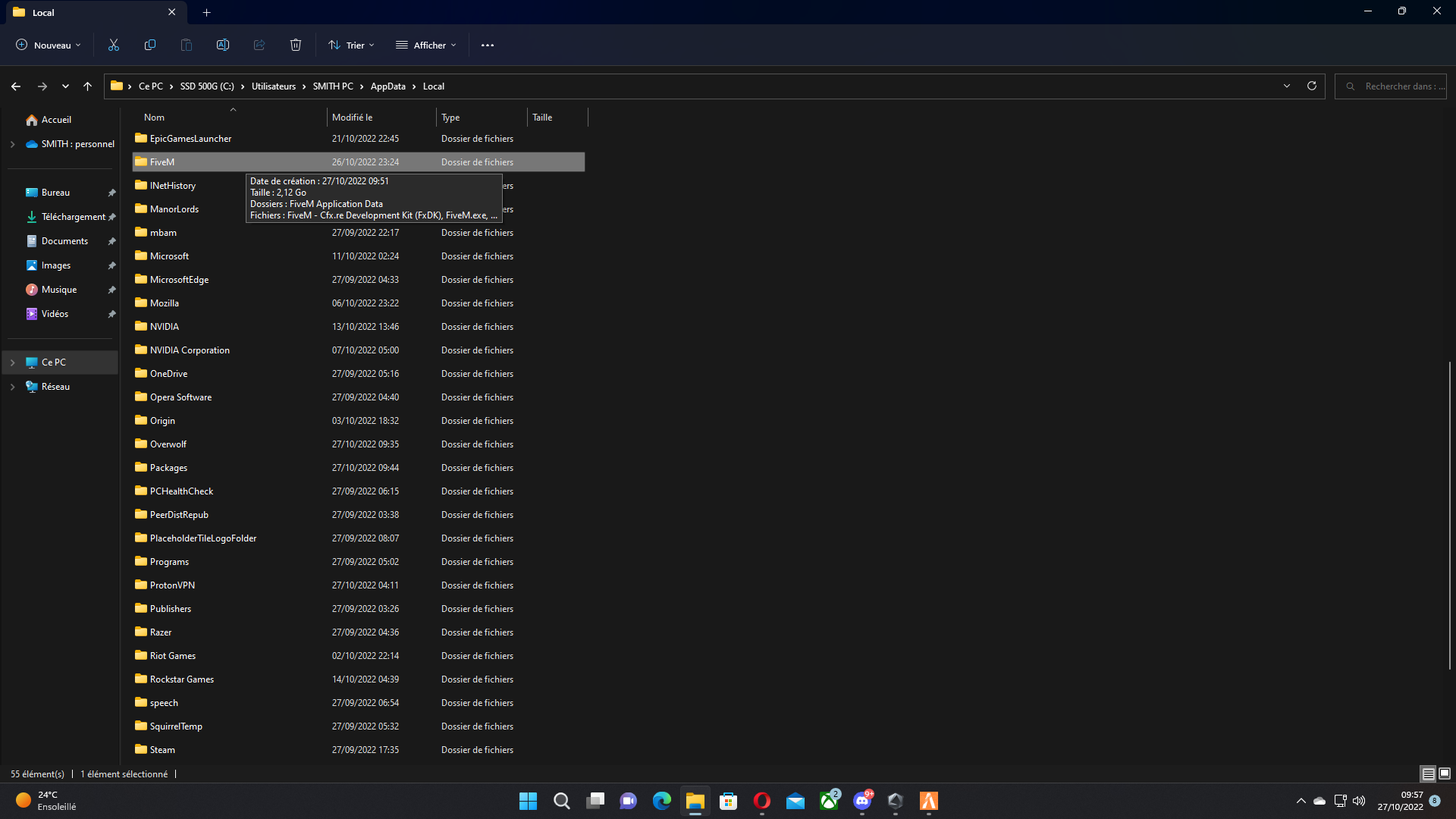Click the search field Rechercher dans

(x=1399, y=86)
